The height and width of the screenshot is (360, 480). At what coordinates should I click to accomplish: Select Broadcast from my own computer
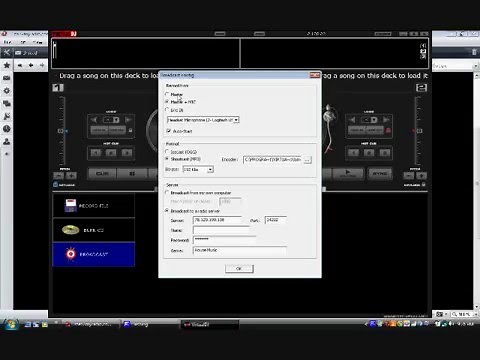click(x=168, y=193)
